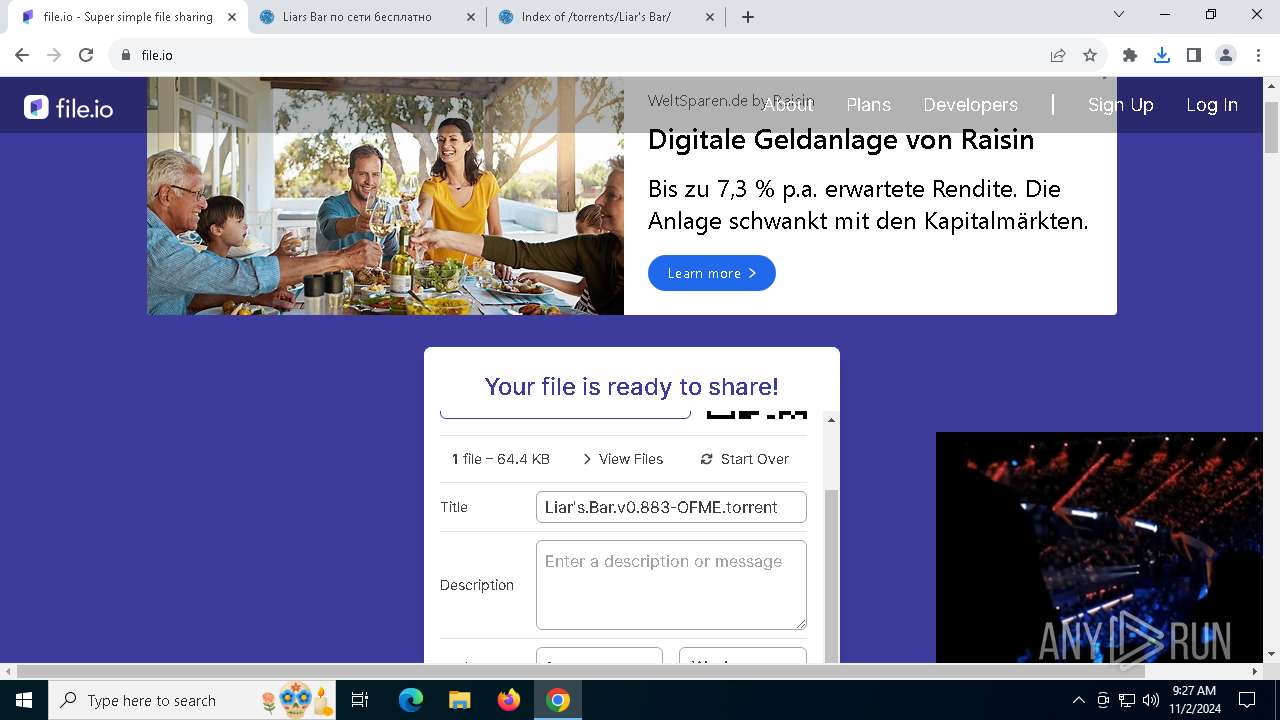Open File Explorer from taskbar
This screenshot has width=1280, height=720.
pyautogui.click(x=459, y=700)
